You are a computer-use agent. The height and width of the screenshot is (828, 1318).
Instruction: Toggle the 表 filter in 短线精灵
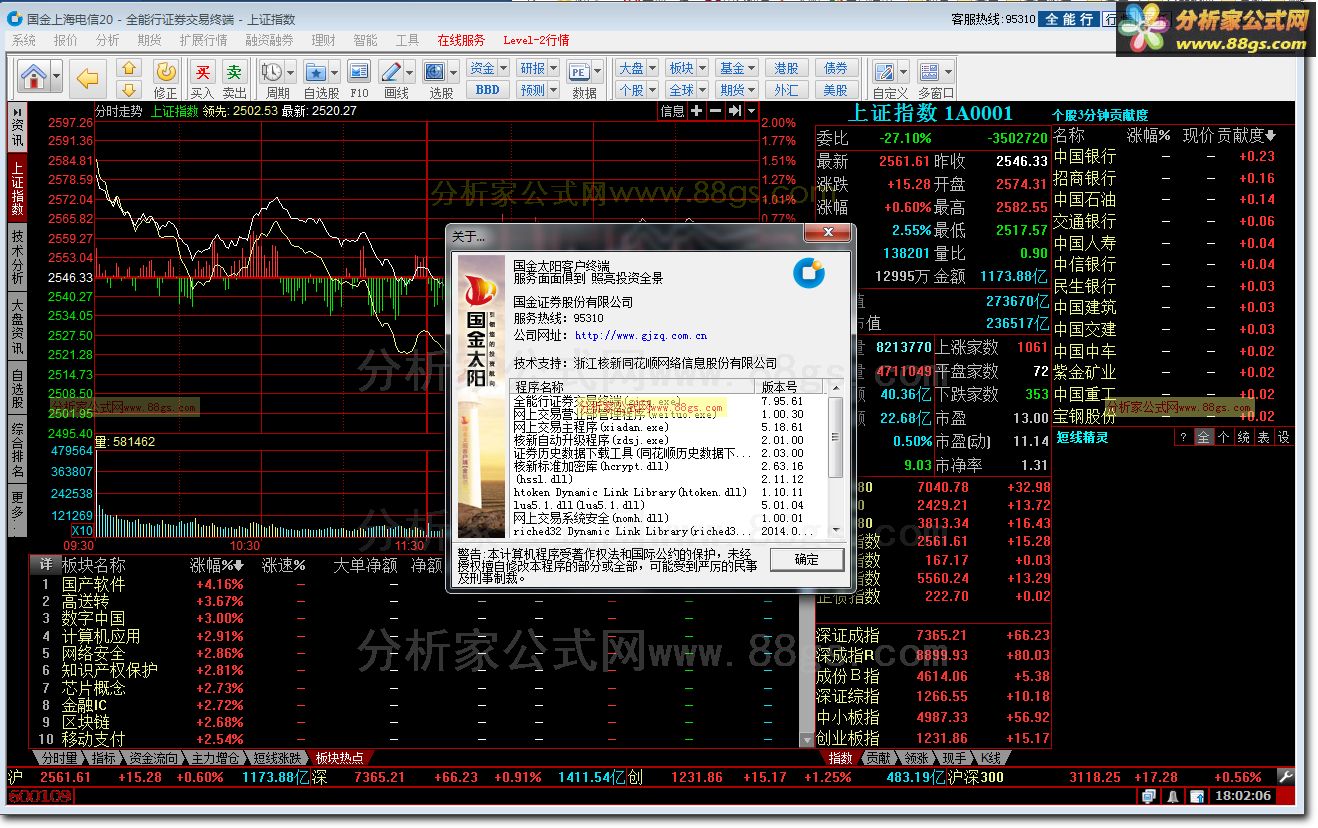[1263, 438]
